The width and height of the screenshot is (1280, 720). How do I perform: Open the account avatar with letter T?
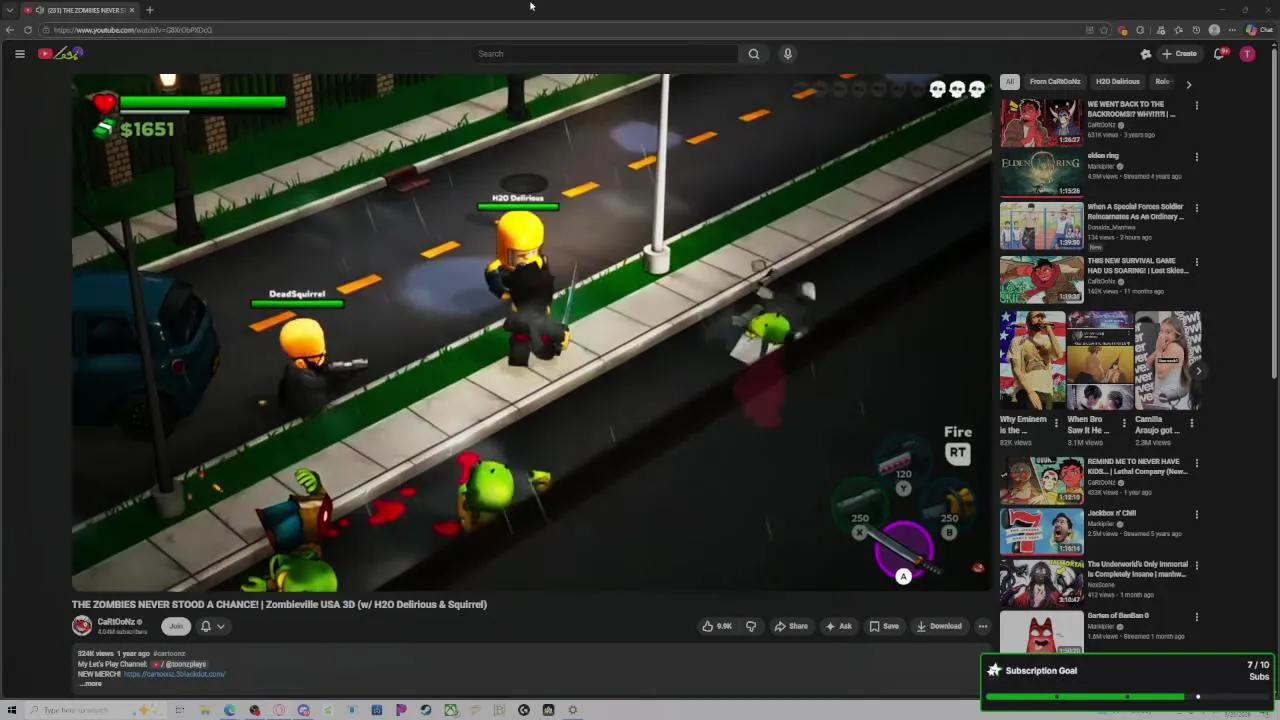tap(1247, 54)
